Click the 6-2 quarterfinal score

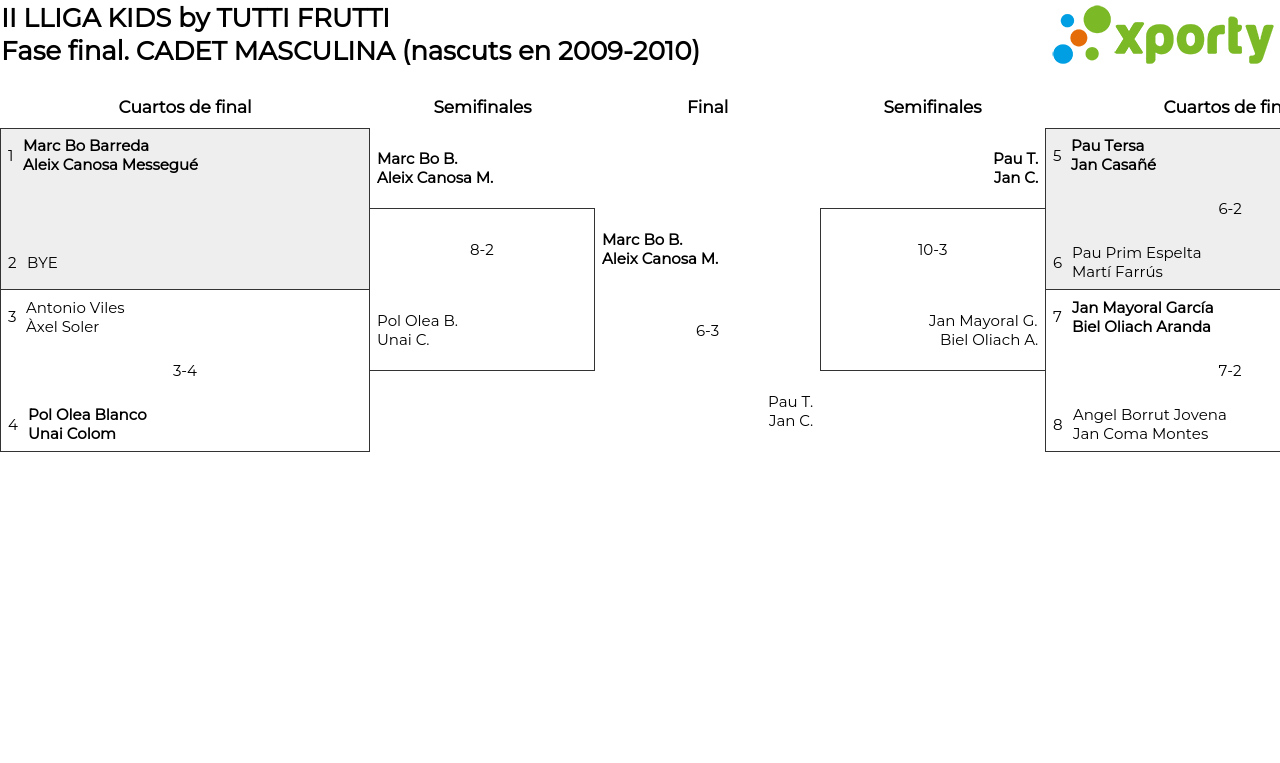[x=1229, y=209]
